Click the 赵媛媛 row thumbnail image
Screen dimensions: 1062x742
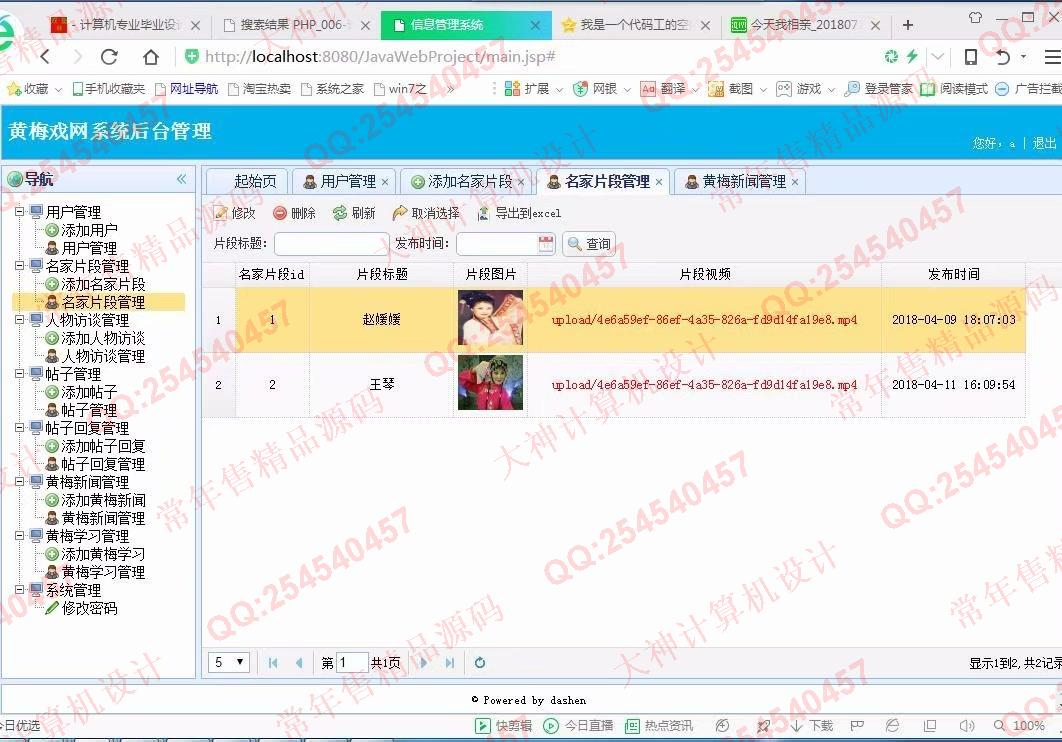pos(490,319)
